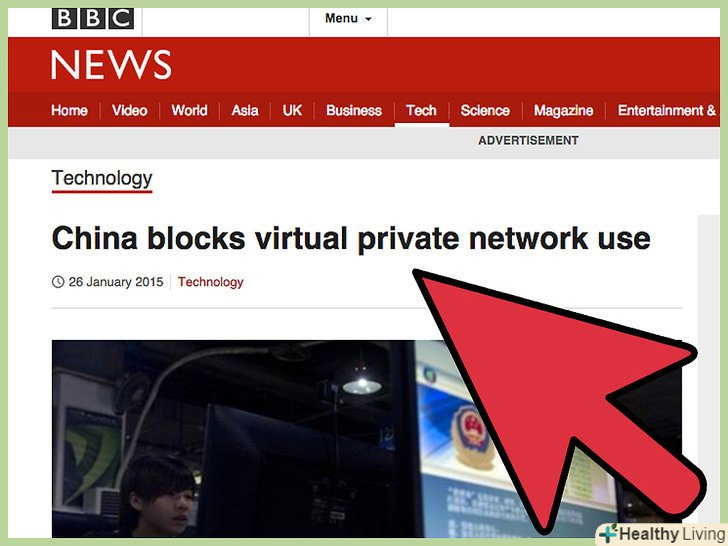This screenshot has height=546, width=728.
Task: Open the Asia news section
Action: click(245, 110)
